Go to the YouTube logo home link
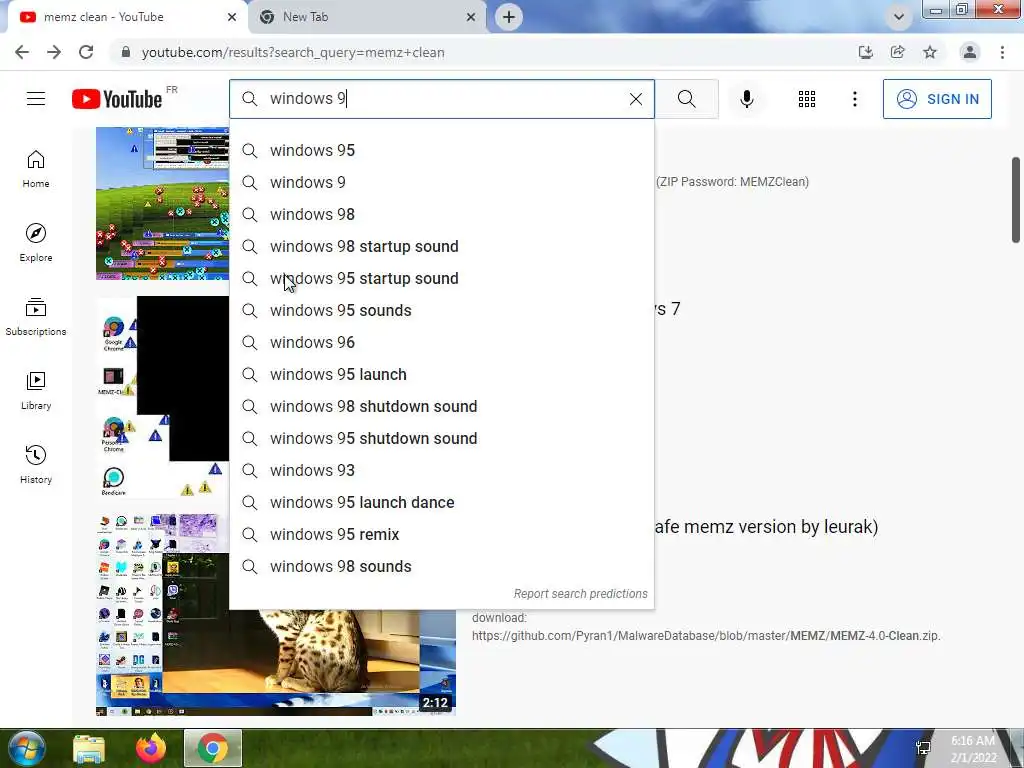 coord(117,99)
